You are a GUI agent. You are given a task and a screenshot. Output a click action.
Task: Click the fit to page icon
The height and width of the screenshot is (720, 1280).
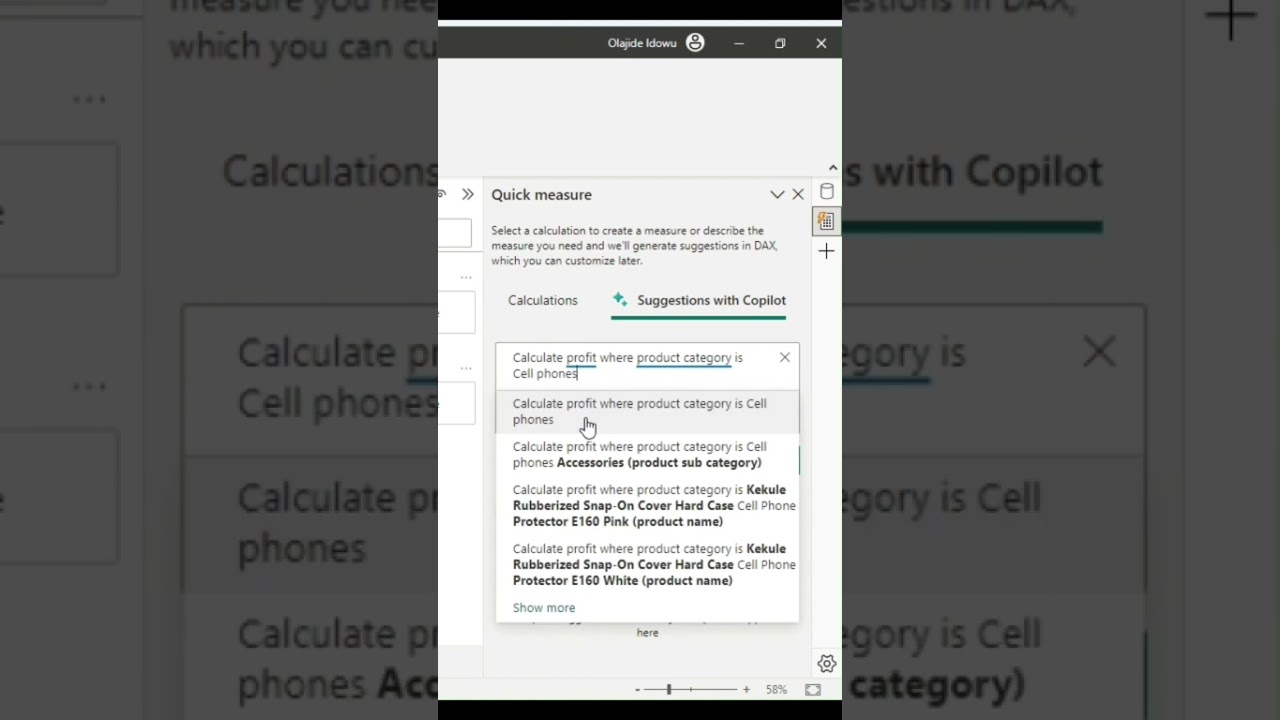(813, 690)
